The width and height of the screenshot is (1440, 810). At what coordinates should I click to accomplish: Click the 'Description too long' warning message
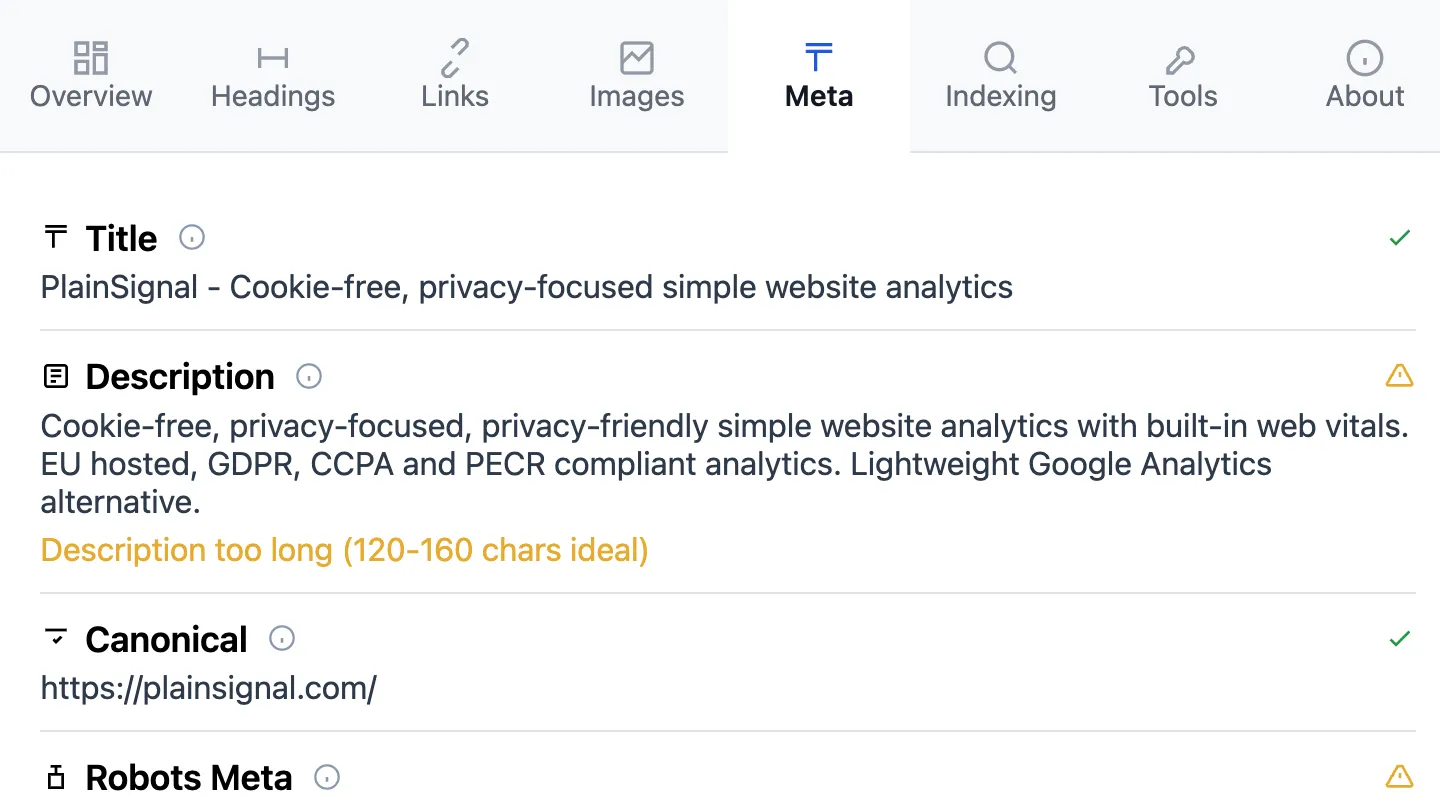click(344, 550)
